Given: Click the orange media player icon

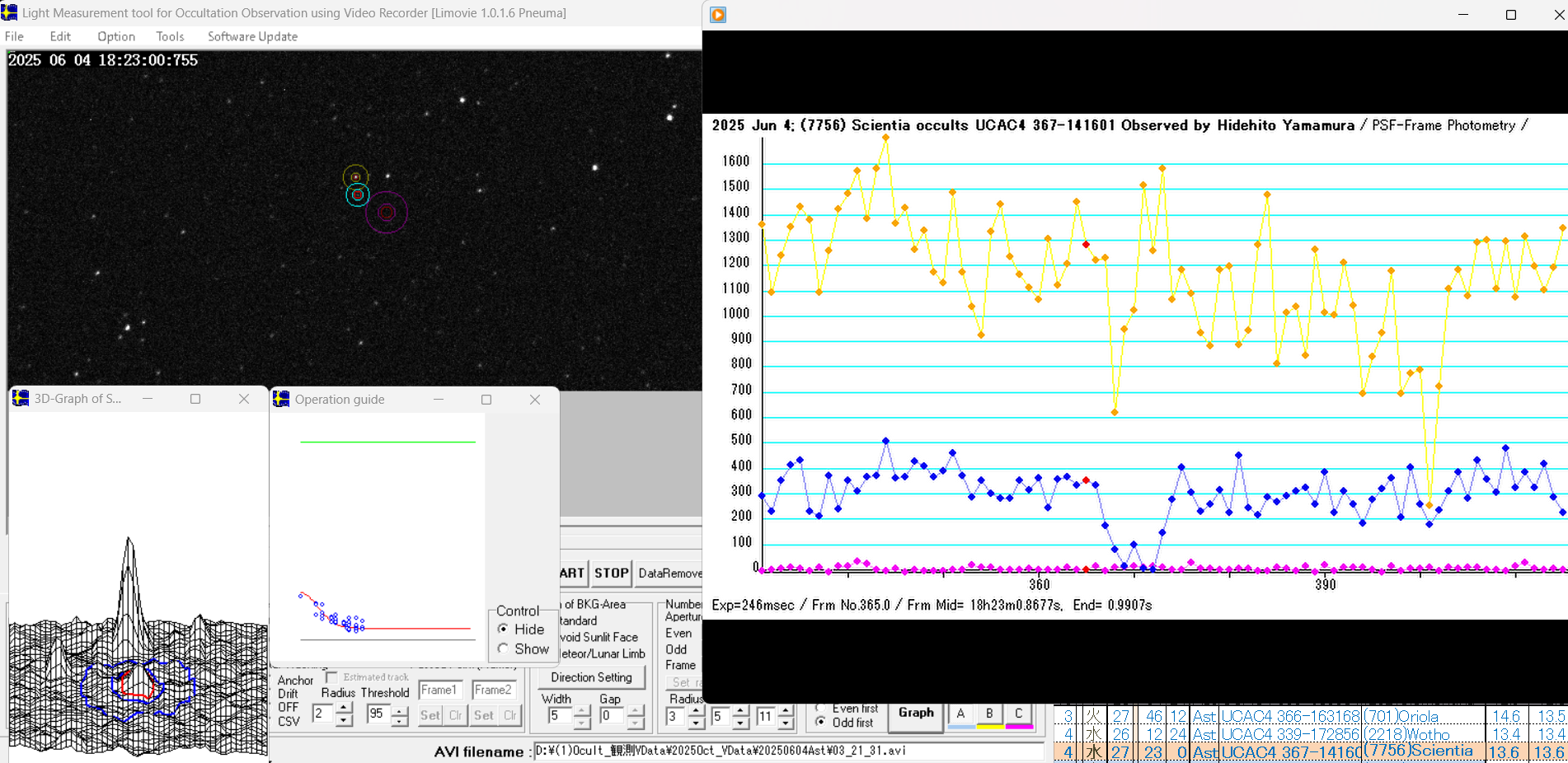Looking at the screenshot, I should (x=718, y=15).
